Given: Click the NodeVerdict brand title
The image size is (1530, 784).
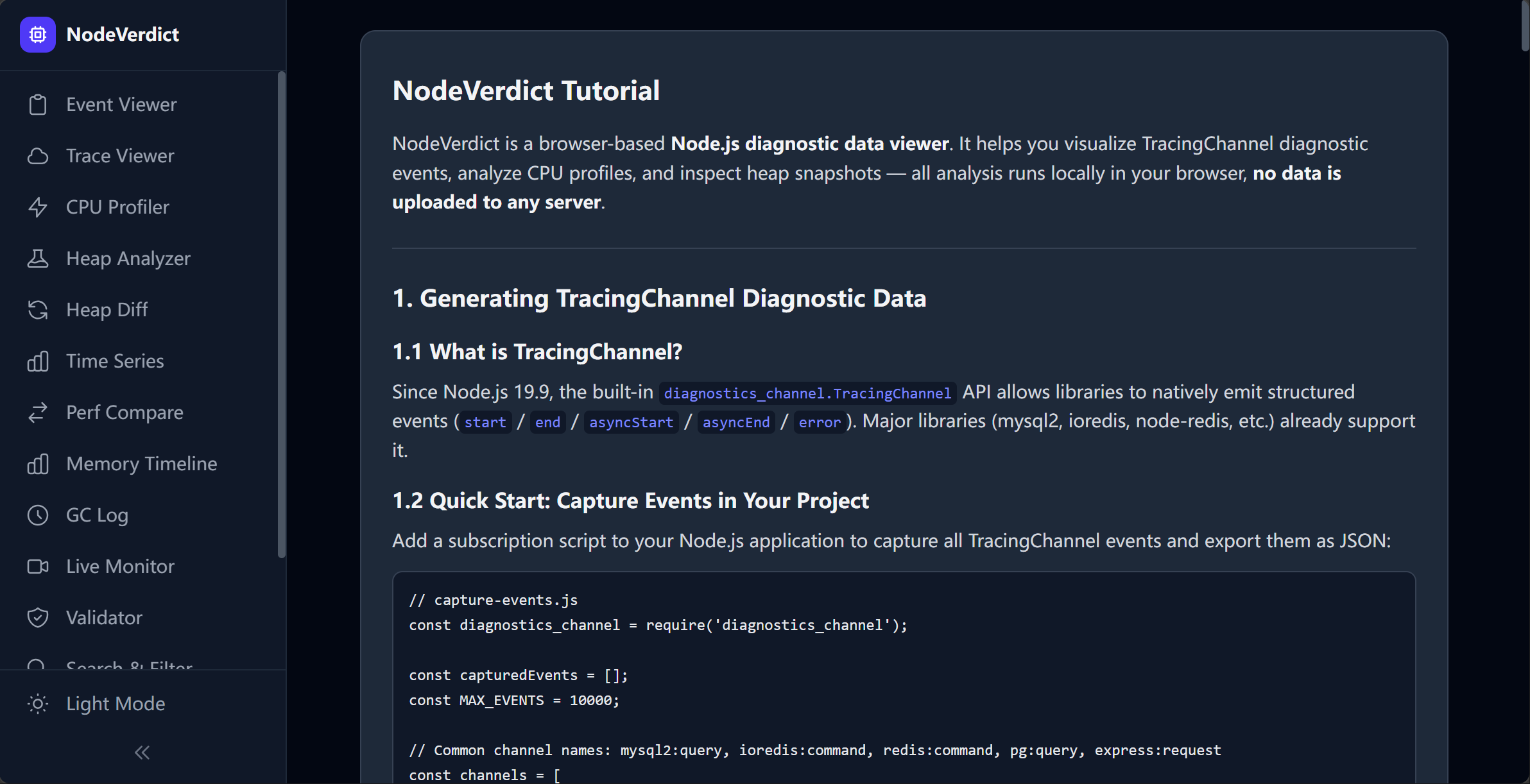Looking at the screenshot, I should pyautogui.click(x=123, y=35).
